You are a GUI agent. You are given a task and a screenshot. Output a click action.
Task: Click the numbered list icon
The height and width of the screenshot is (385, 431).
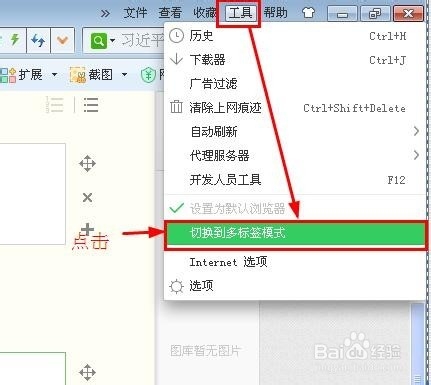click(x=55, y=105)
